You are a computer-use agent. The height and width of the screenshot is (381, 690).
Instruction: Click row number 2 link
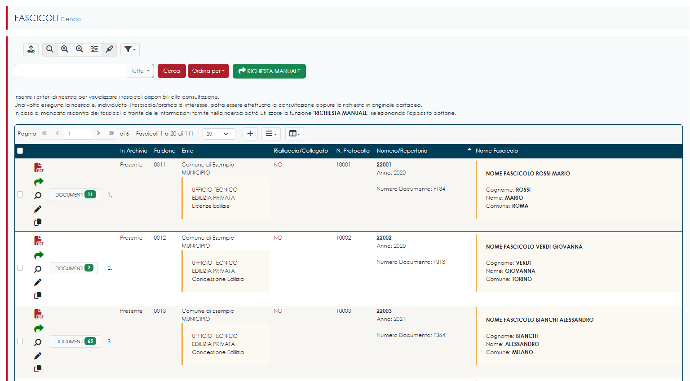(110, 268)
